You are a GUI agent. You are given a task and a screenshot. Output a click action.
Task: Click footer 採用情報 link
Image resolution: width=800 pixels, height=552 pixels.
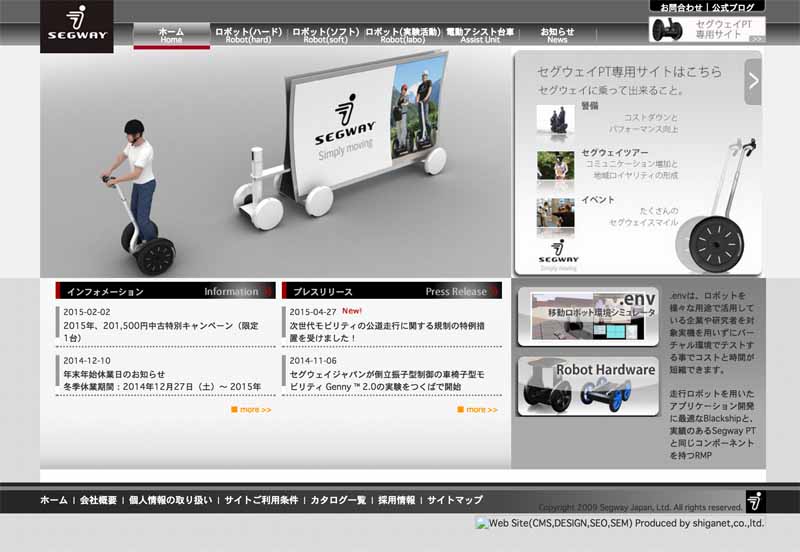[396, 500]
